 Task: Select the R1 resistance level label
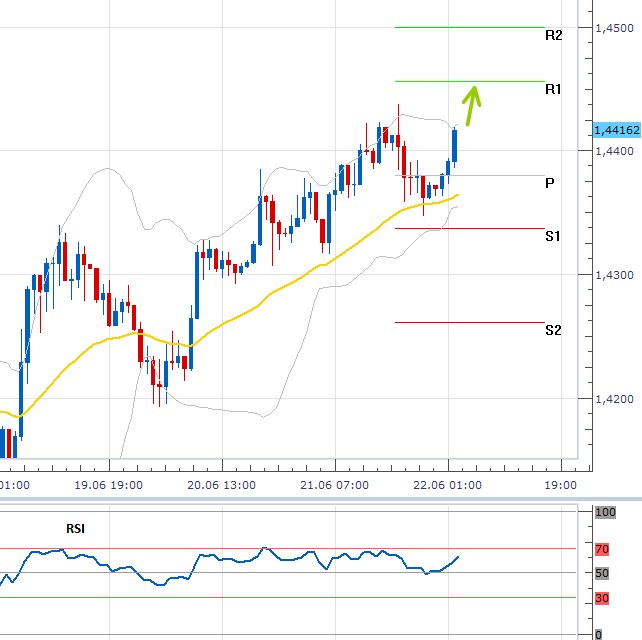(x=553, y=89)
